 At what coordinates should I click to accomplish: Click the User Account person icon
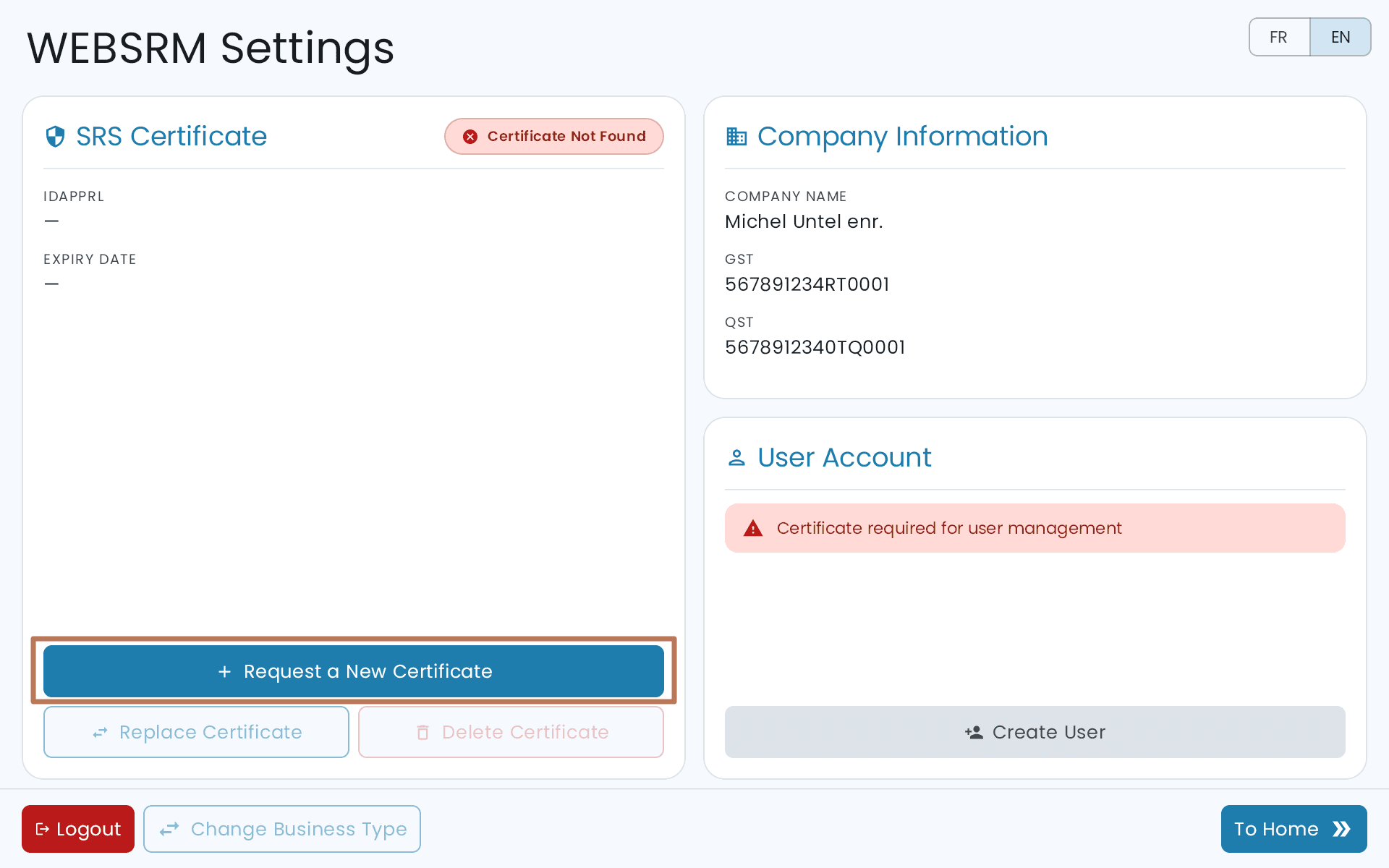coord(736,458)
